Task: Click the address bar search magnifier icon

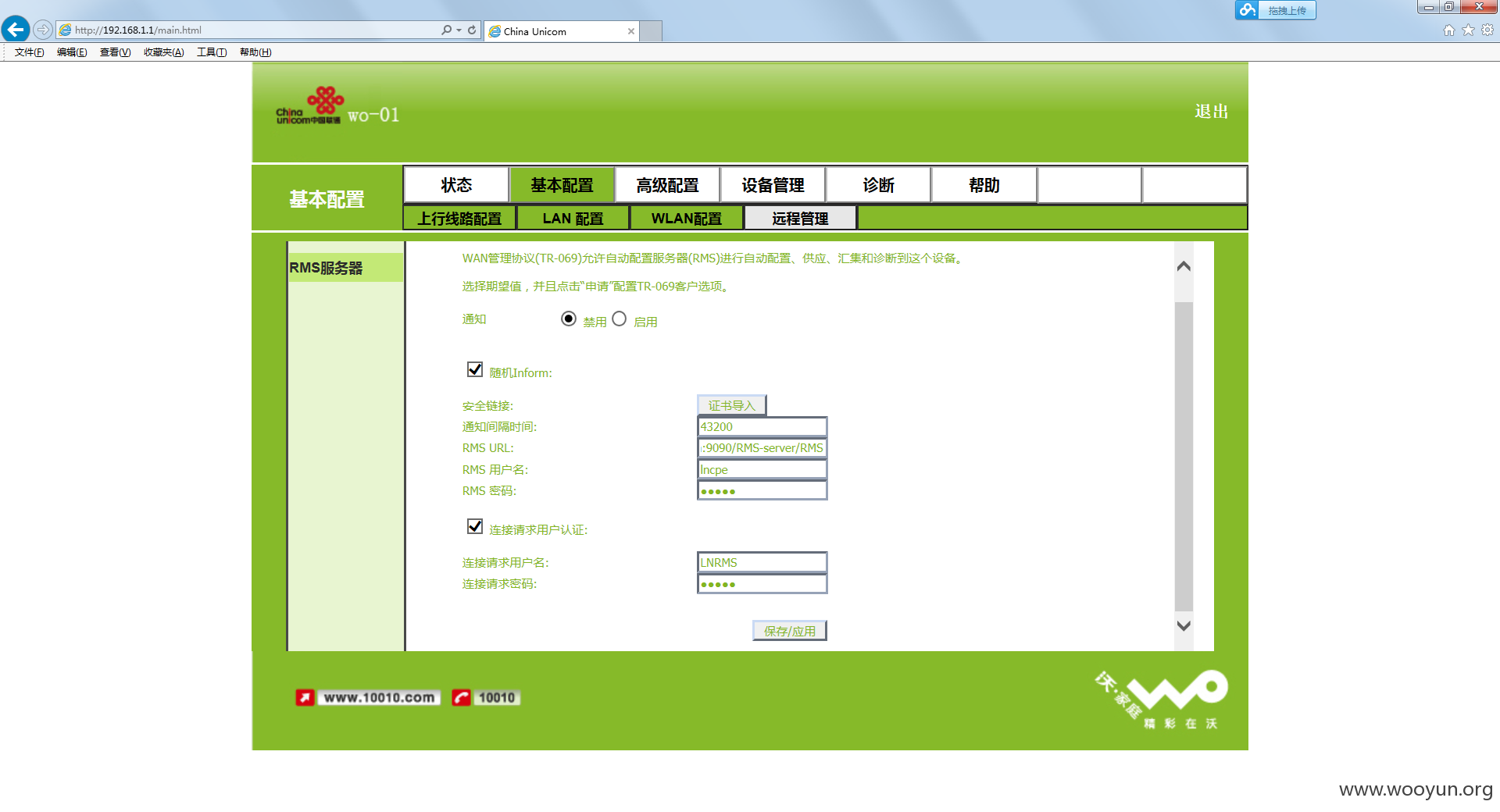Action: pos(446,30)
